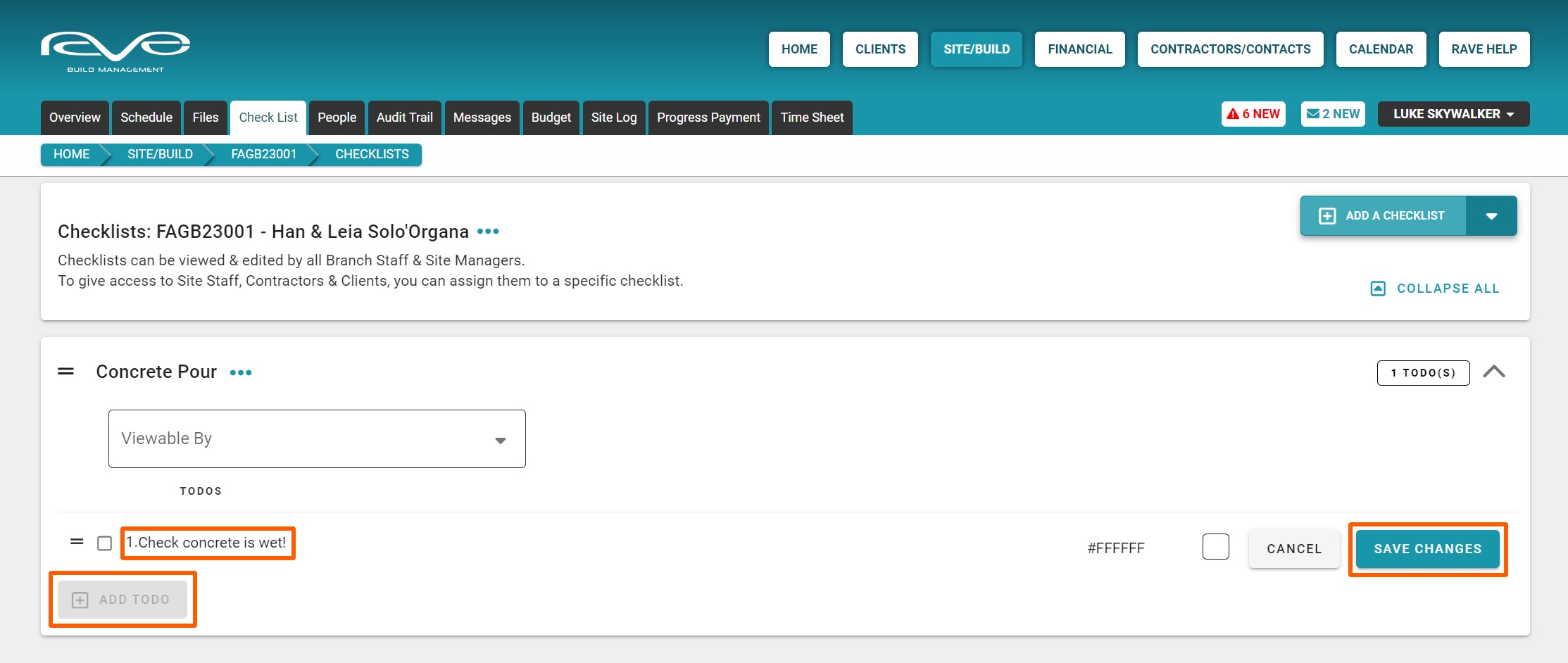Click the Save Changes button
The image size is (1568, 663).
[1428, 549]
